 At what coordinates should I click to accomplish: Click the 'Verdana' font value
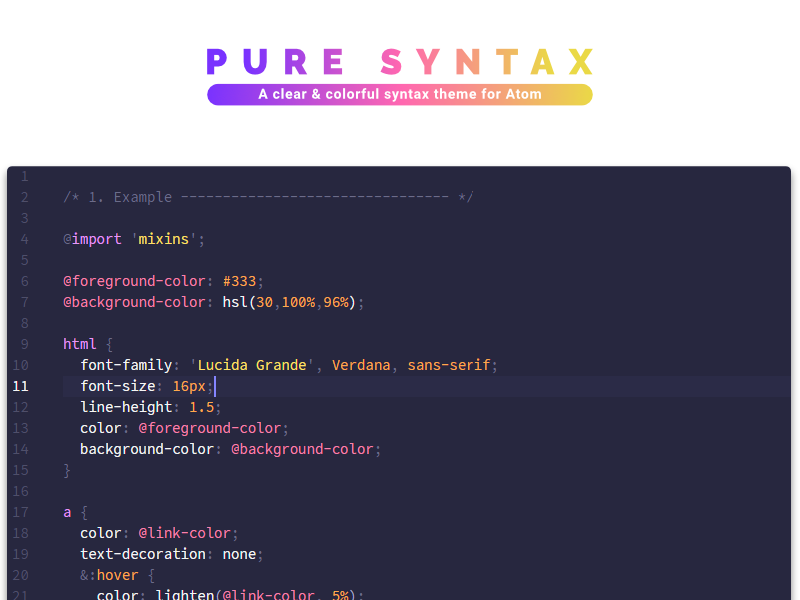tap(361, 365)
